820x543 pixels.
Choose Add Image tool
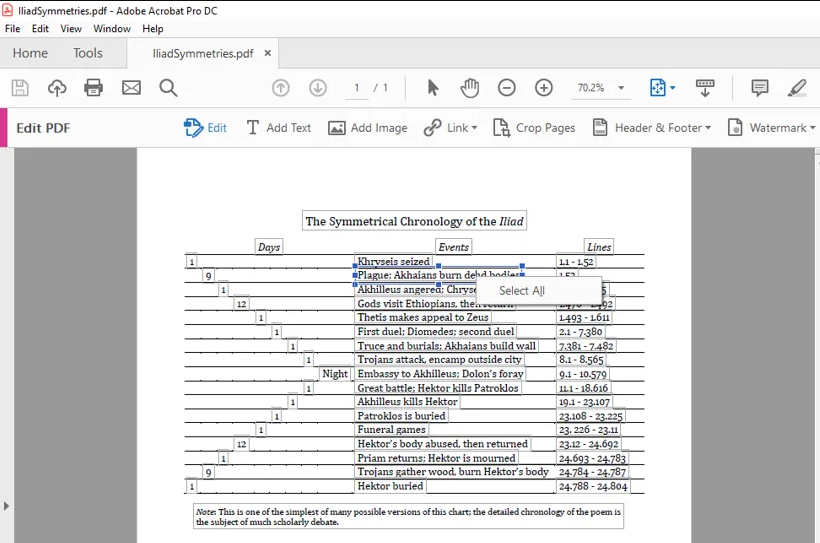[x=368, y=128]
